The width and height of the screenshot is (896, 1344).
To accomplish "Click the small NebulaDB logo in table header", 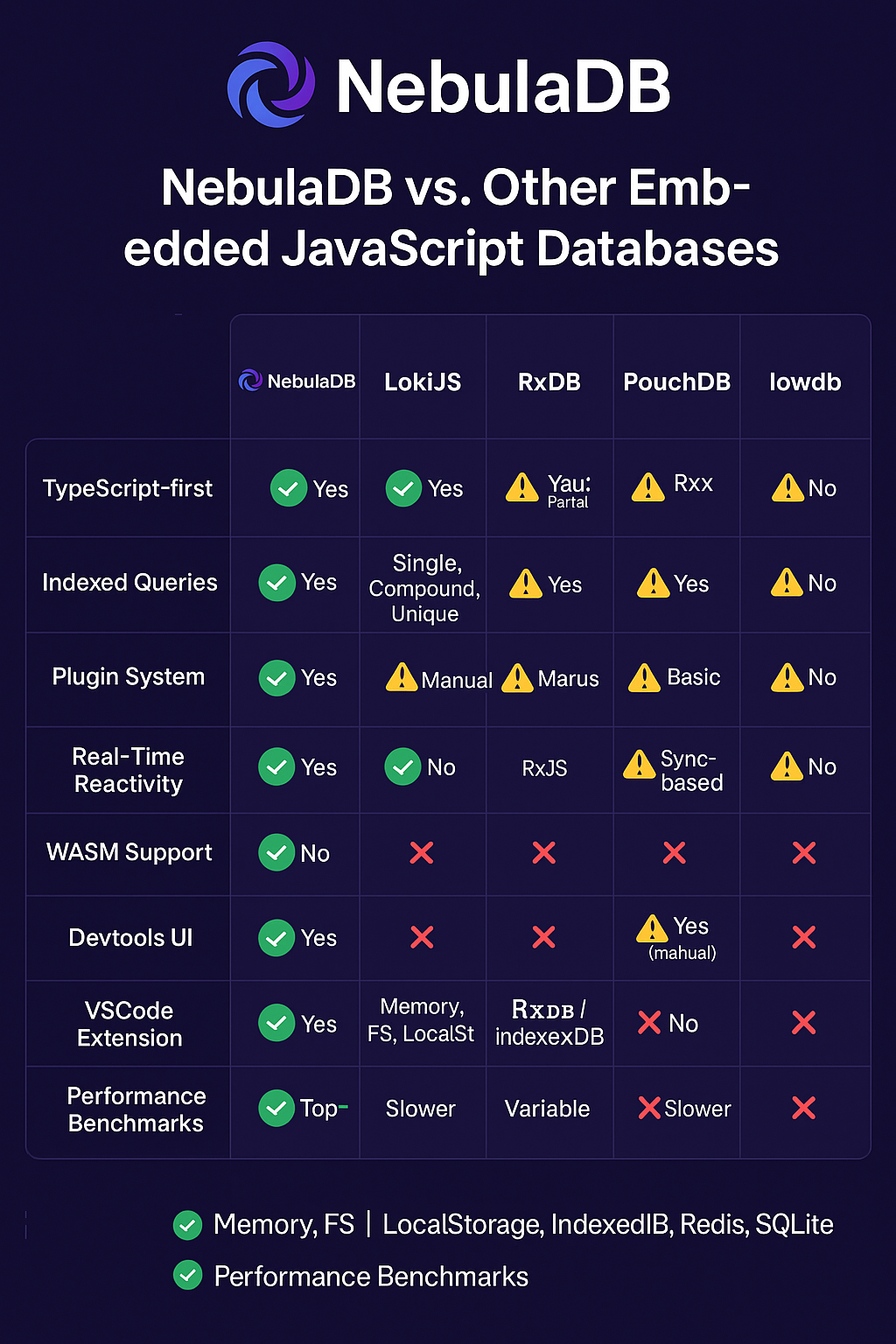I will point(250,381).
